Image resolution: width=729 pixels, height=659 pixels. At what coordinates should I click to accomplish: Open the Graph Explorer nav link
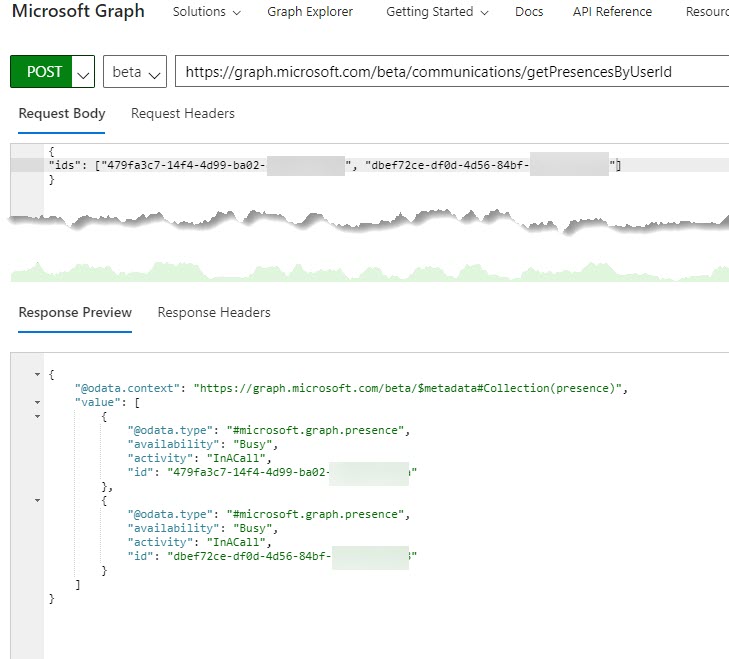point(310,12)
